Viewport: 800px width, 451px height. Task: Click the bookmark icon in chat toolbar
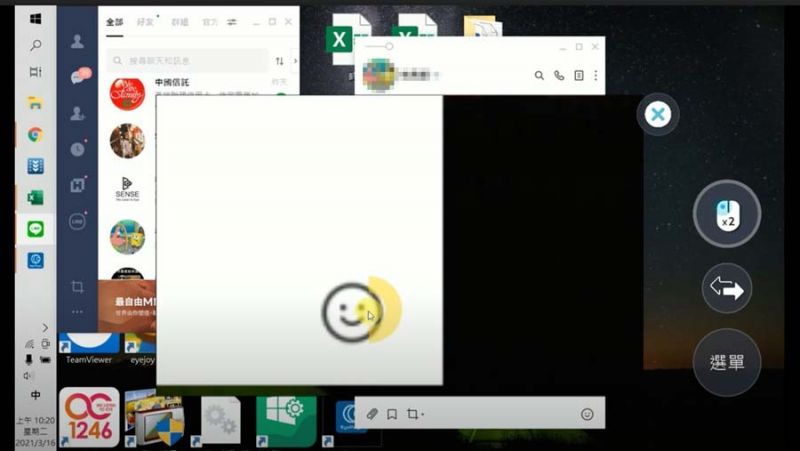392,414
